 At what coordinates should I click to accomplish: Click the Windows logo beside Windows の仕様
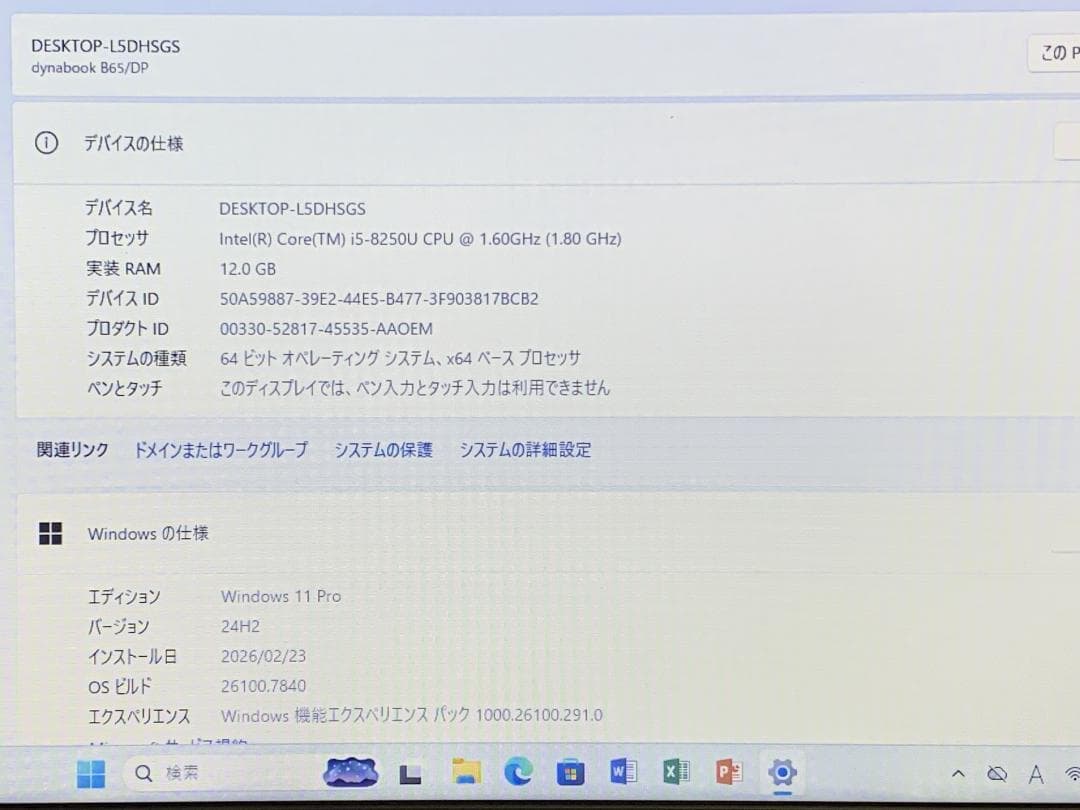tap(50, 533)
